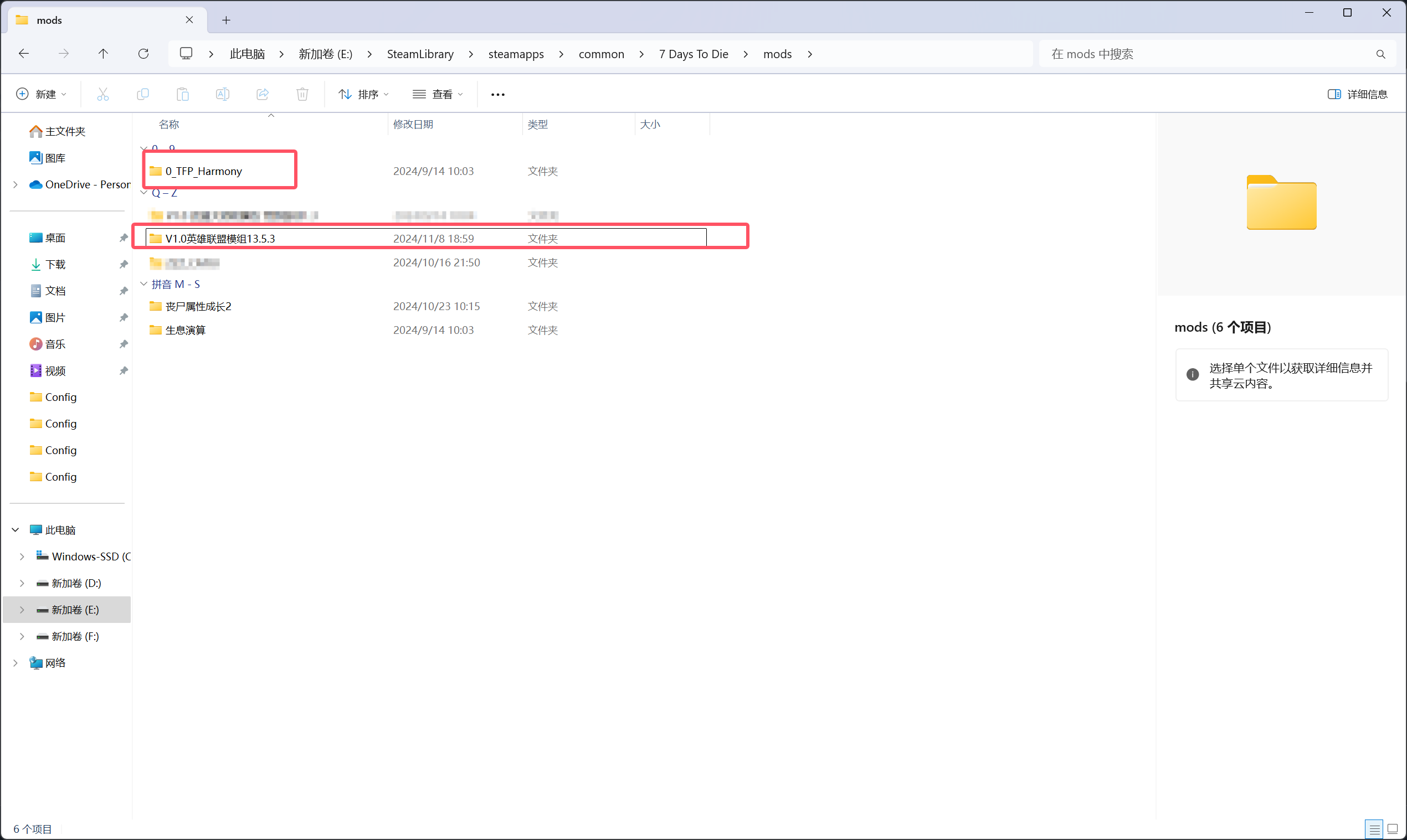Click the delete trash icon
1407x840 pixels.
(x=302, y=94)
